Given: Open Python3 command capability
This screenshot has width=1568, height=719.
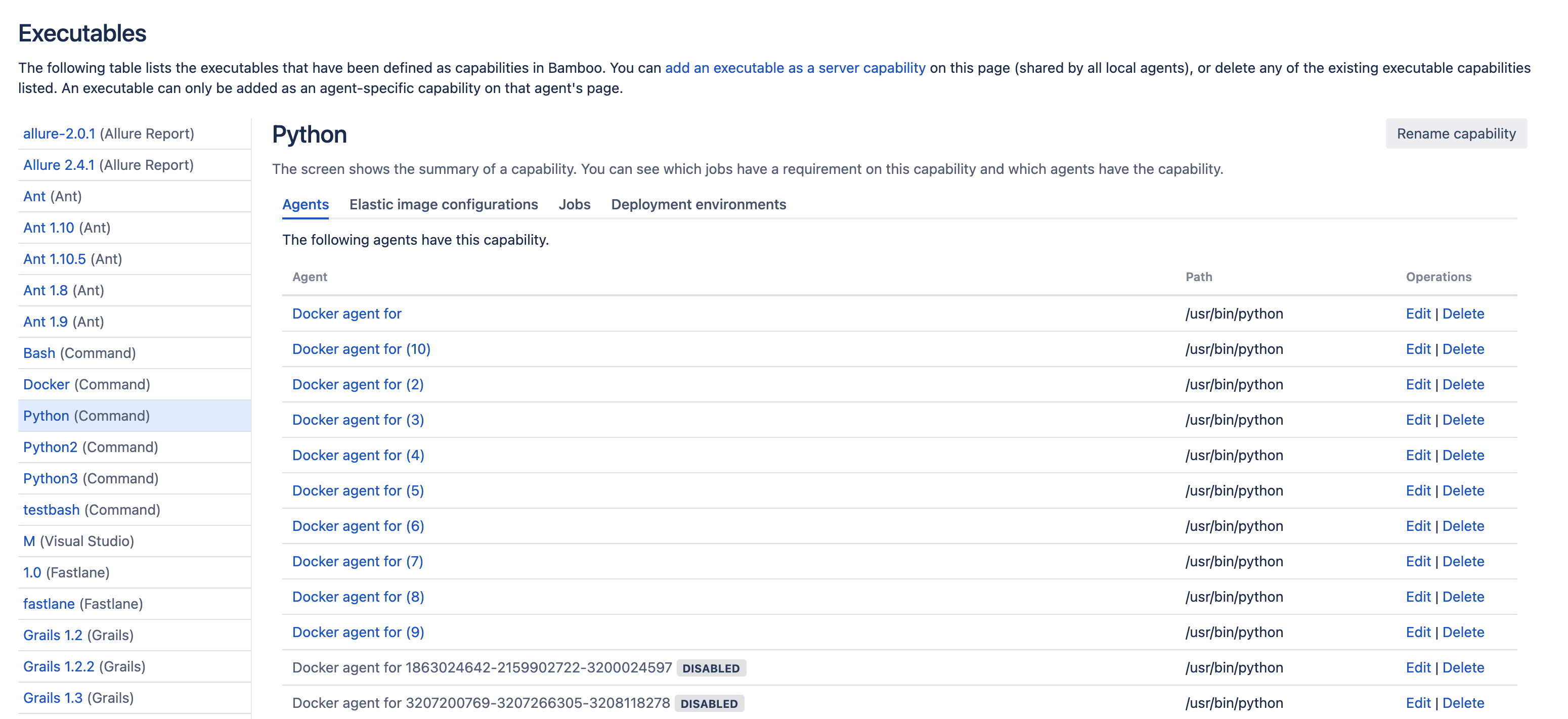Looking at the screenshot, I should pyautogui.click(x=51, y=479).
